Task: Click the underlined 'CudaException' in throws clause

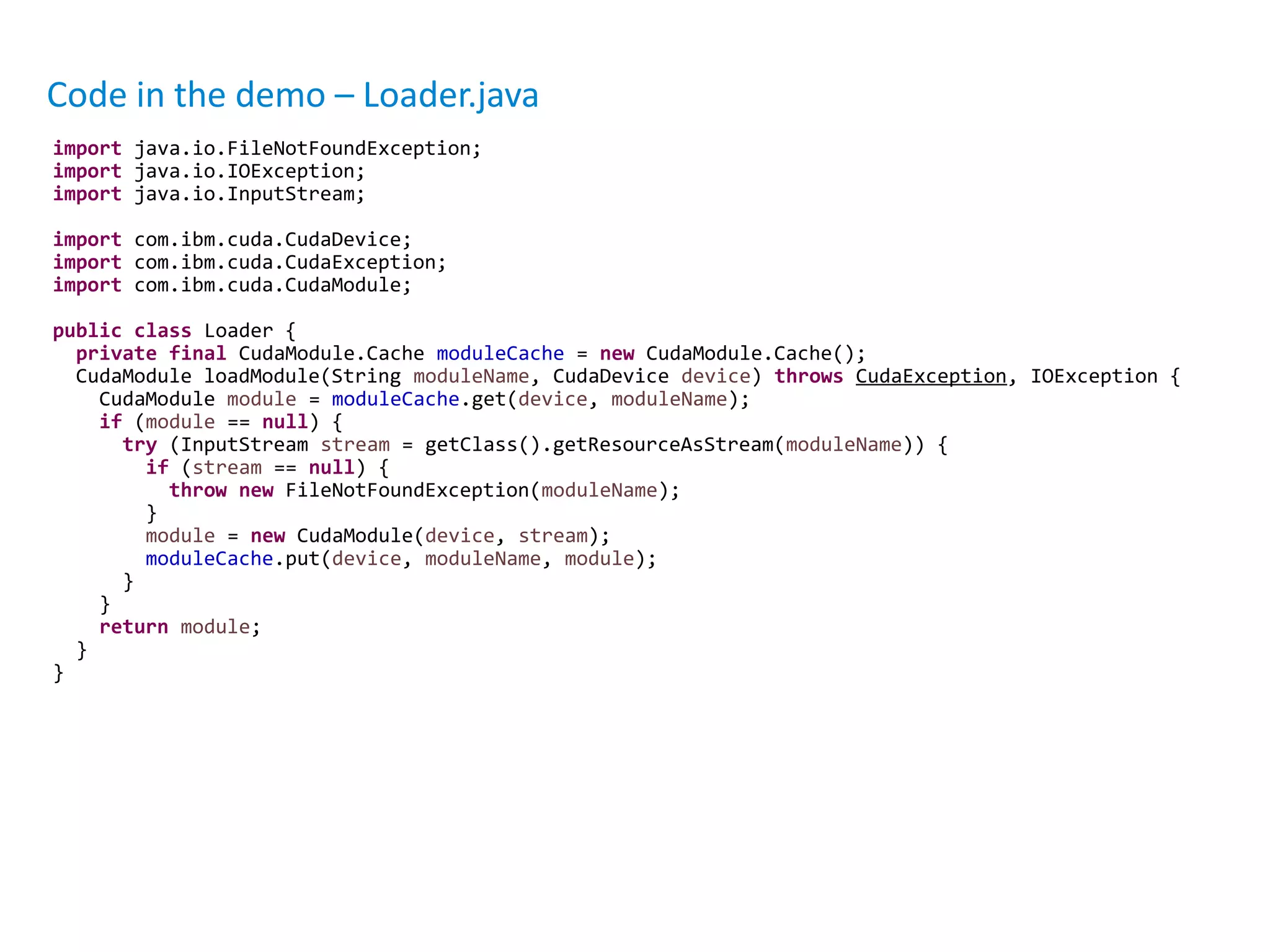Action: pos(931,377)
